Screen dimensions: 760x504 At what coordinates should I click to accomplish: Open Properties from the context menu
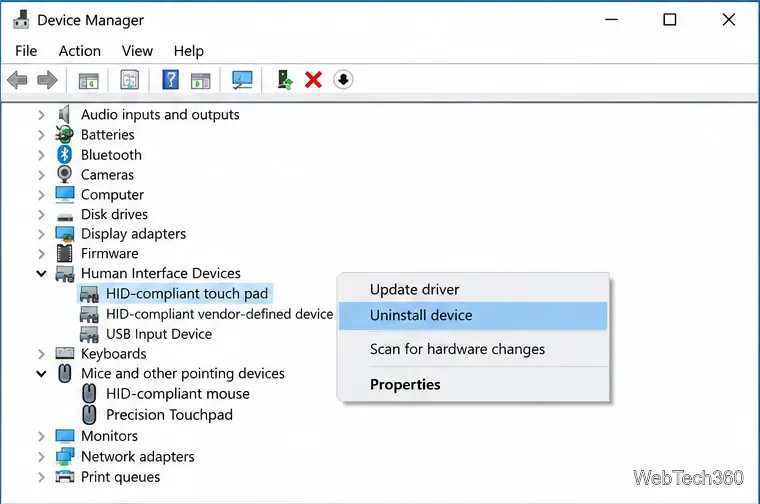(473, 384)
